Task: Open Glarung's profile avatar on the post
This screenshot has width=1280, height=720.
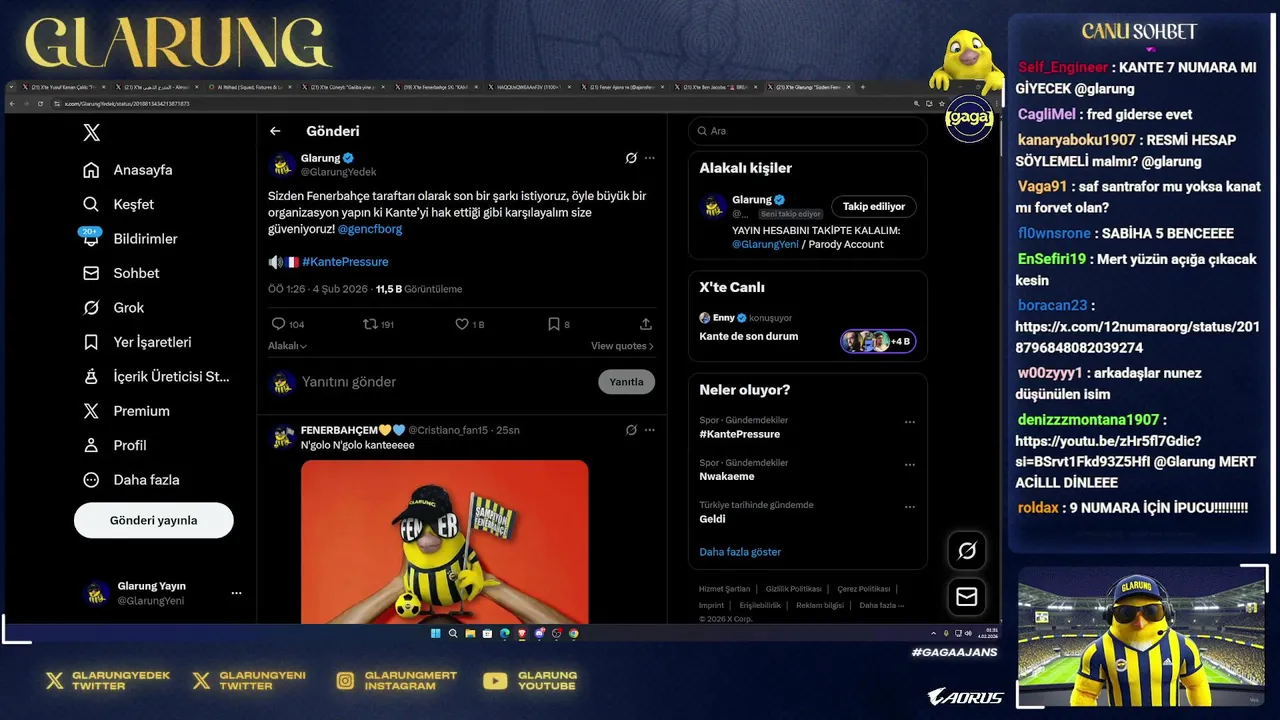Action: pyautogui.click(x=282, y=165)
